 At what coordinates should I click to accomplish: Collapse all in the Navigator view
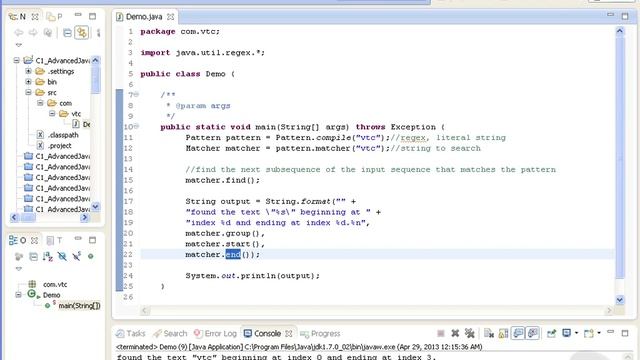click(67, 32)
